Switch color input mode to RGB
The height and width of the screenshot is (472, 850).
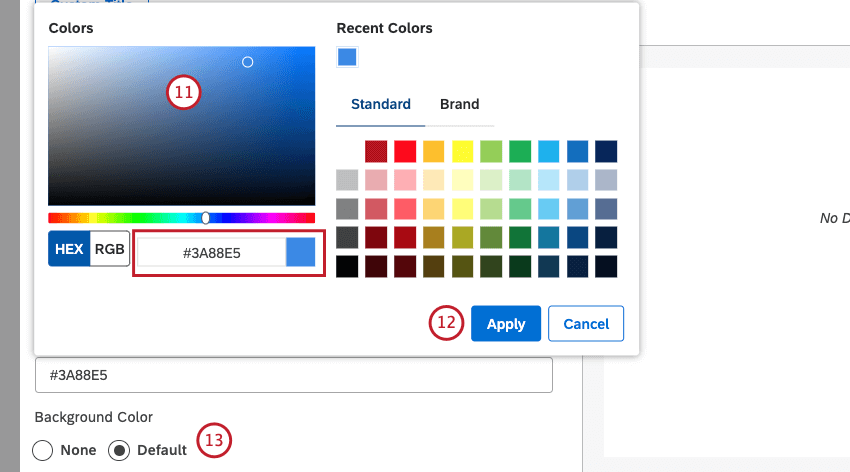(x=110, y=250)
